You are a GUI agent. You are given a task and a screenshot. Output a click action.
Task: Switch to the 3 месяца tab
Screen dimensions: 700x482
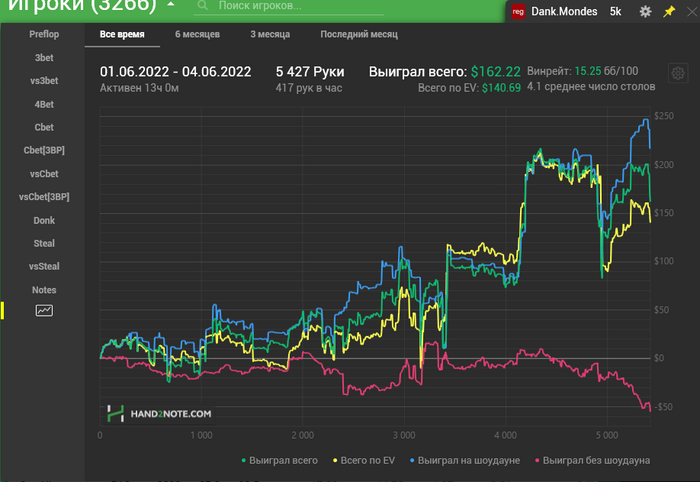point(270,34)
